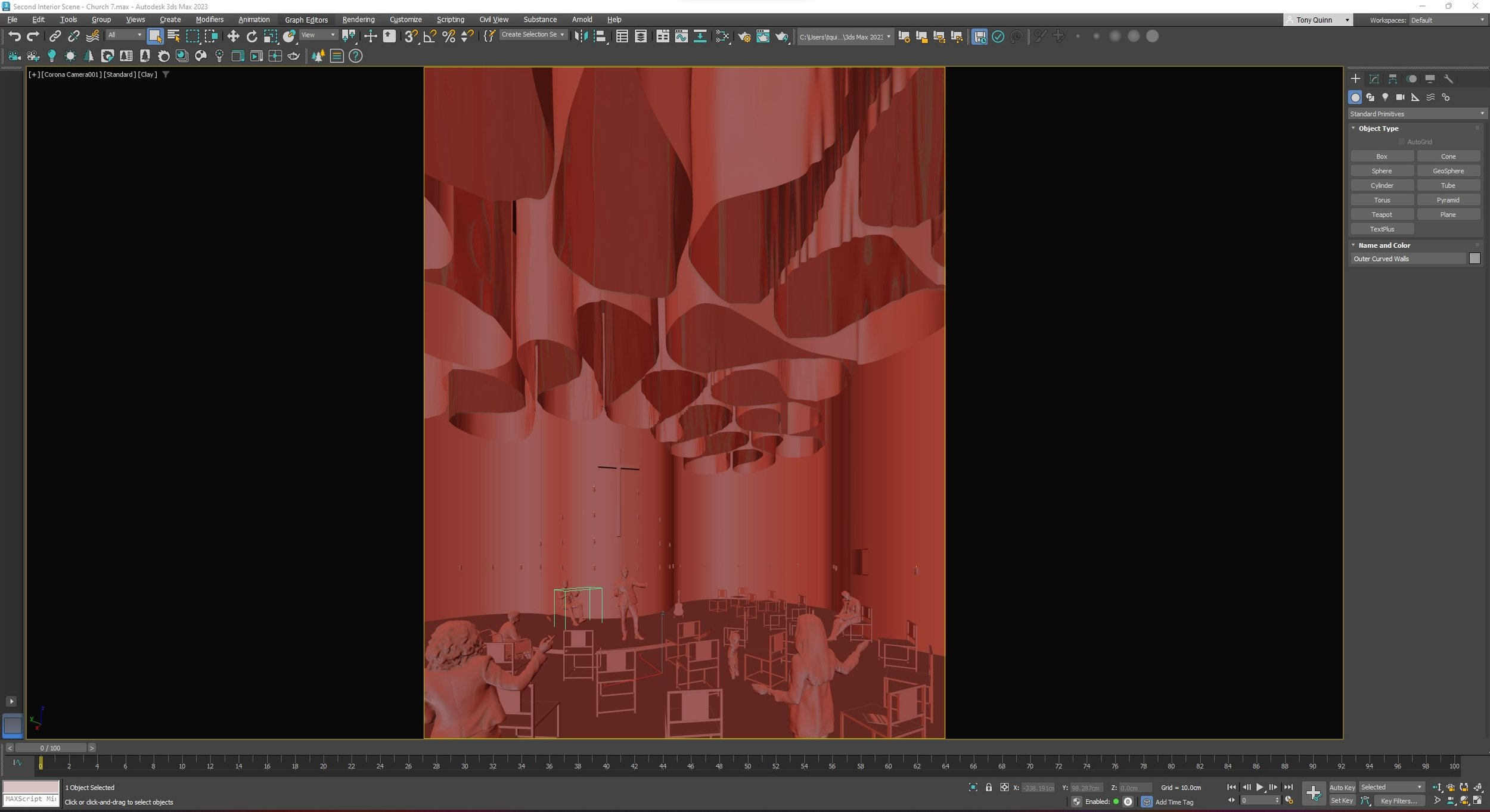1490x812 pixels.
Task: Open the selection filter All dropdown
Action: click(x=125, y=35)
